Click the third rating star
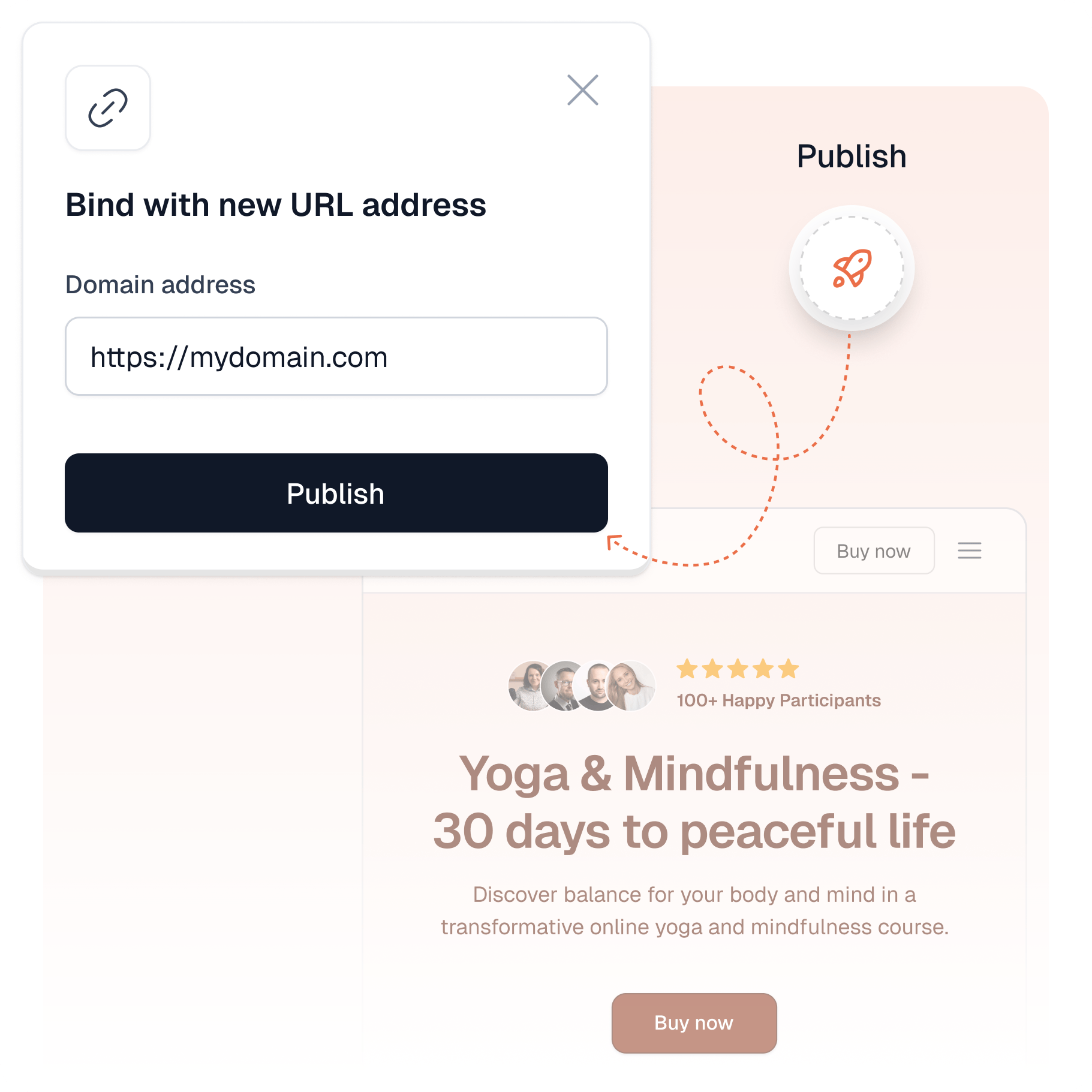Screen dimensions: 1092x1092 pos(738,668)
